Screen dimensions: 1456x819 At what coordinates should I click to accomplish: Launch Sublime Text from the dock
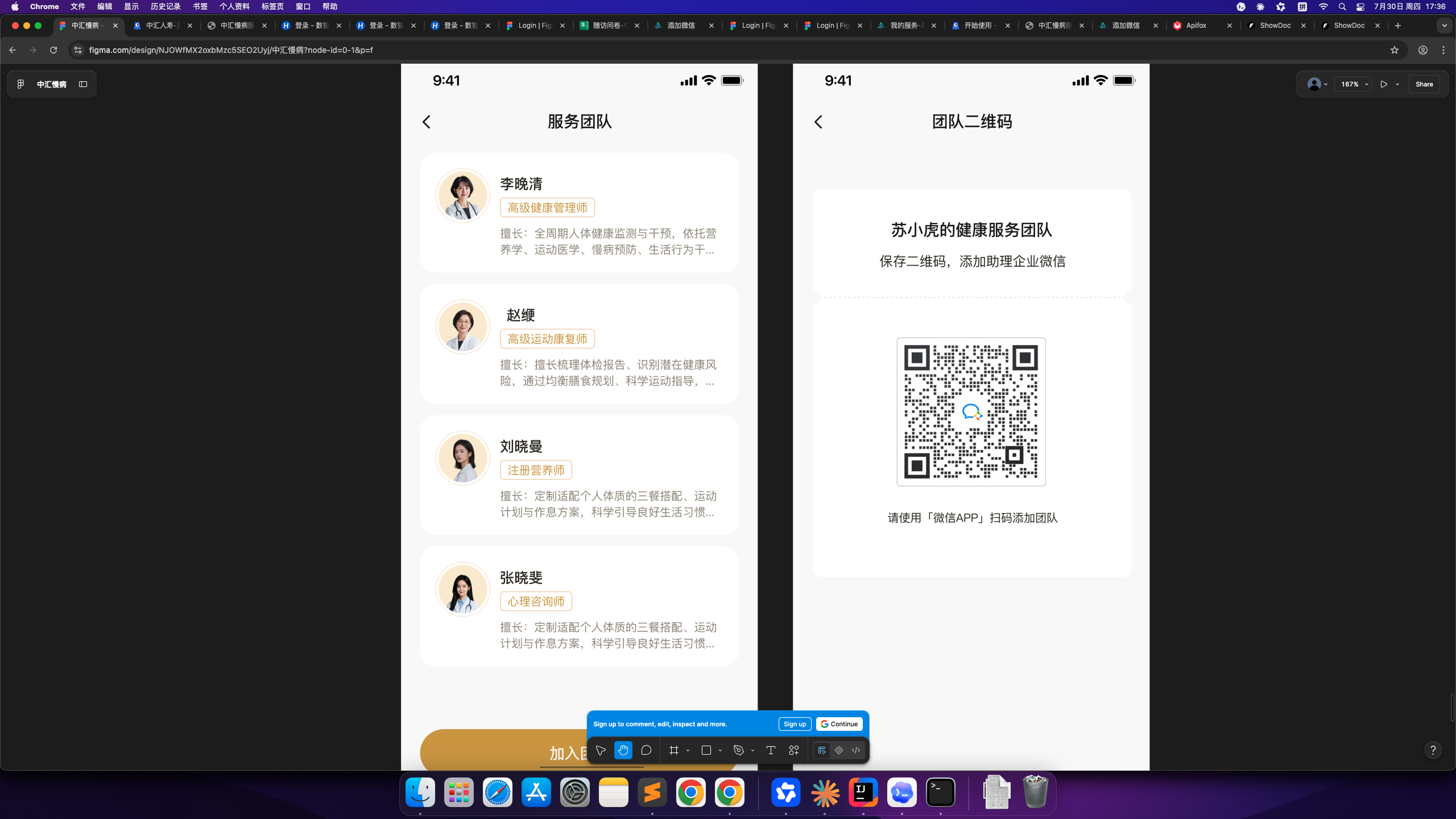click(652, 792)
